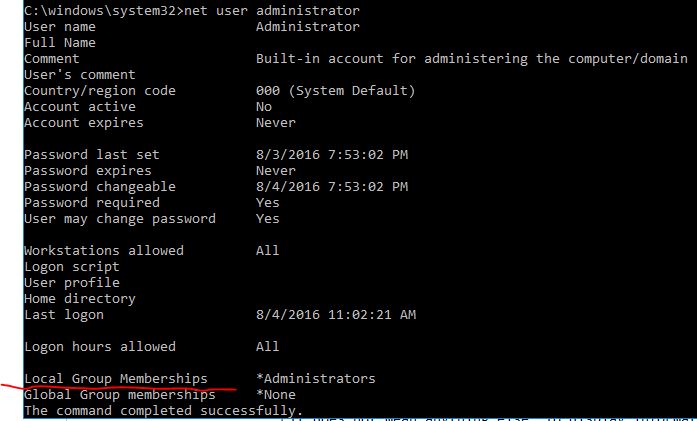Click the 'Logon script' label
Image resolution: width=697 pixels, height=421 pixels.
[x=72, y=267]
